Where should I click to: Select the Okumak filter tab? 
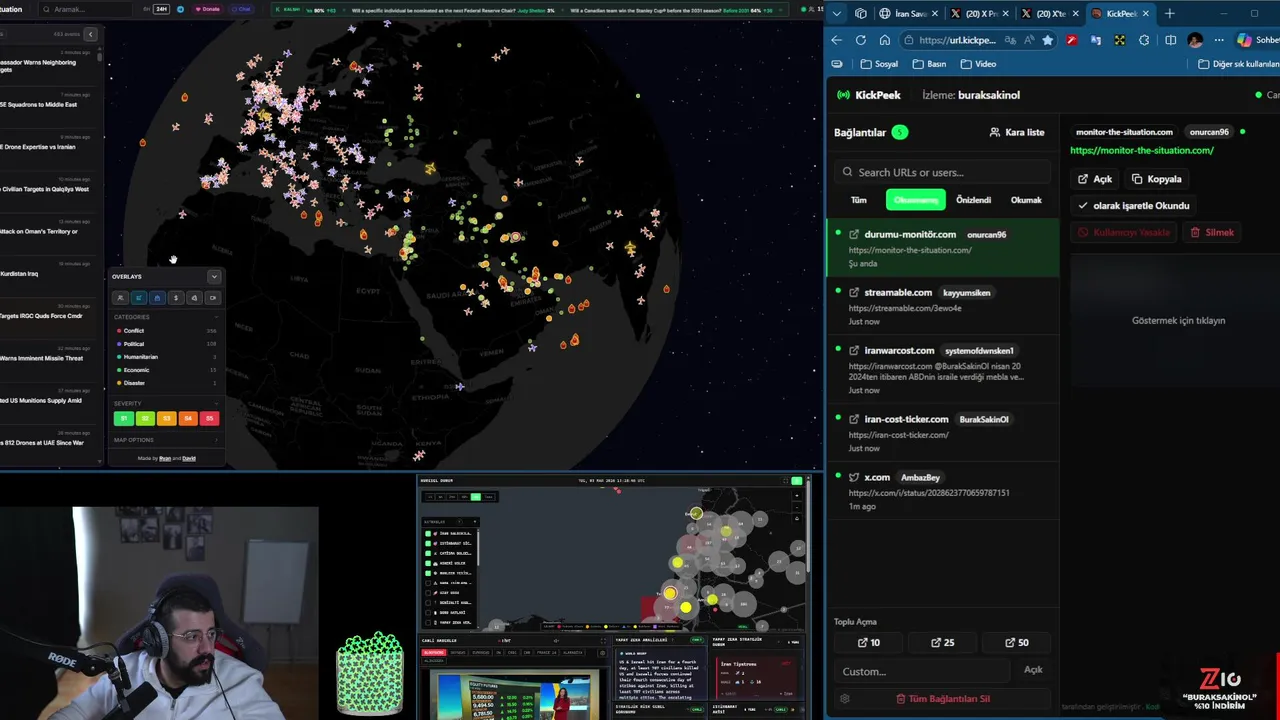tap(1026, 200)
